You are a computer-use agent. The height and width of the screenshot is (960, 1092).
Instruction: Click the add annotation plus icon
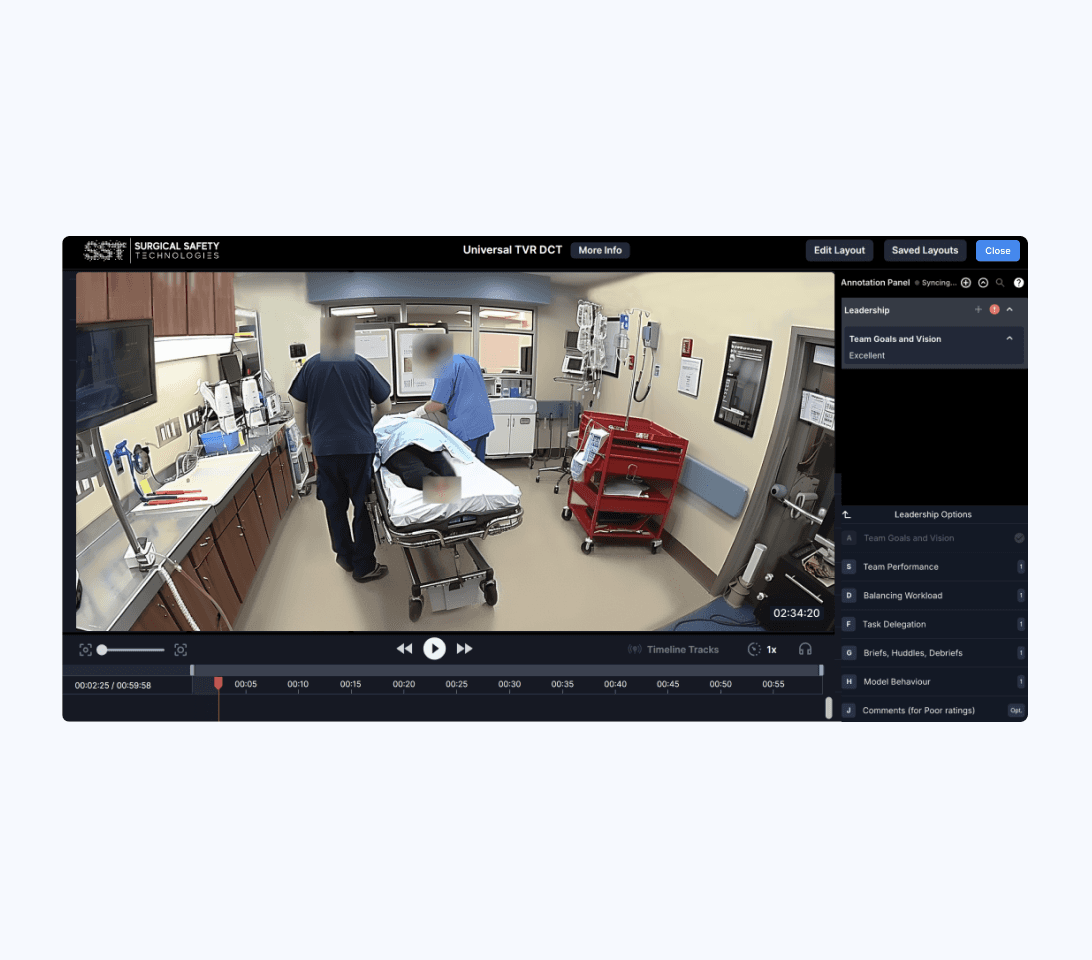point(966,283)
